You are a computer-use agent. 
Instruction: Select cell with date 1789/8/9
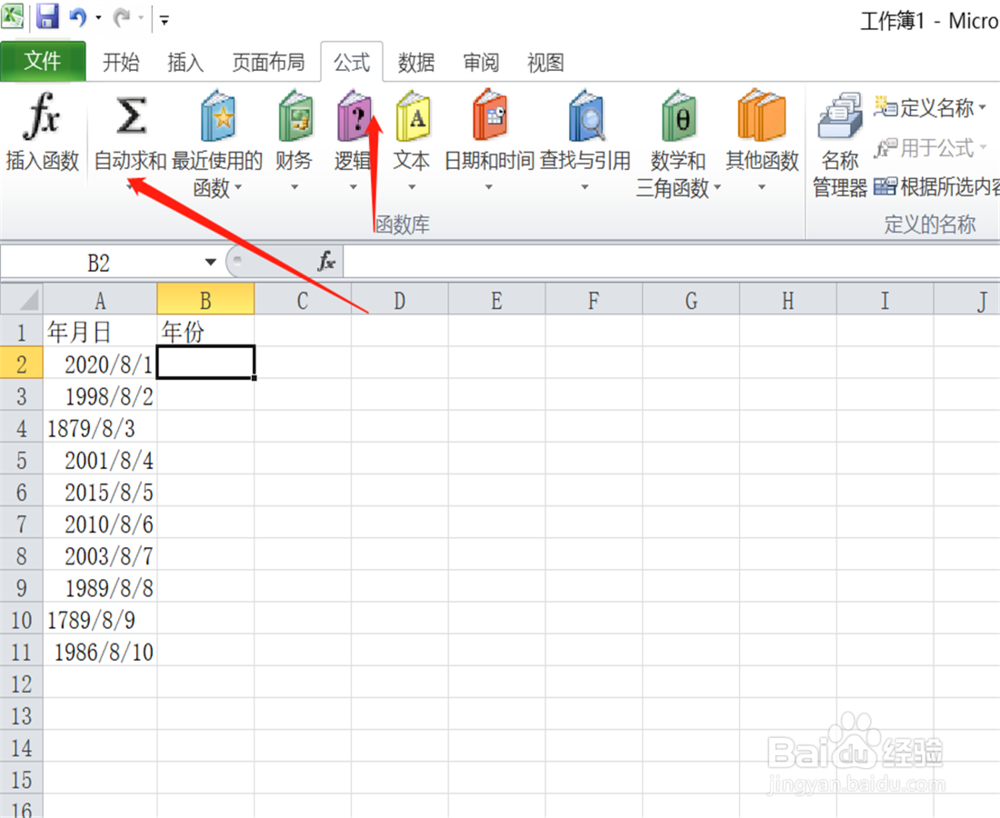point(100,619)
